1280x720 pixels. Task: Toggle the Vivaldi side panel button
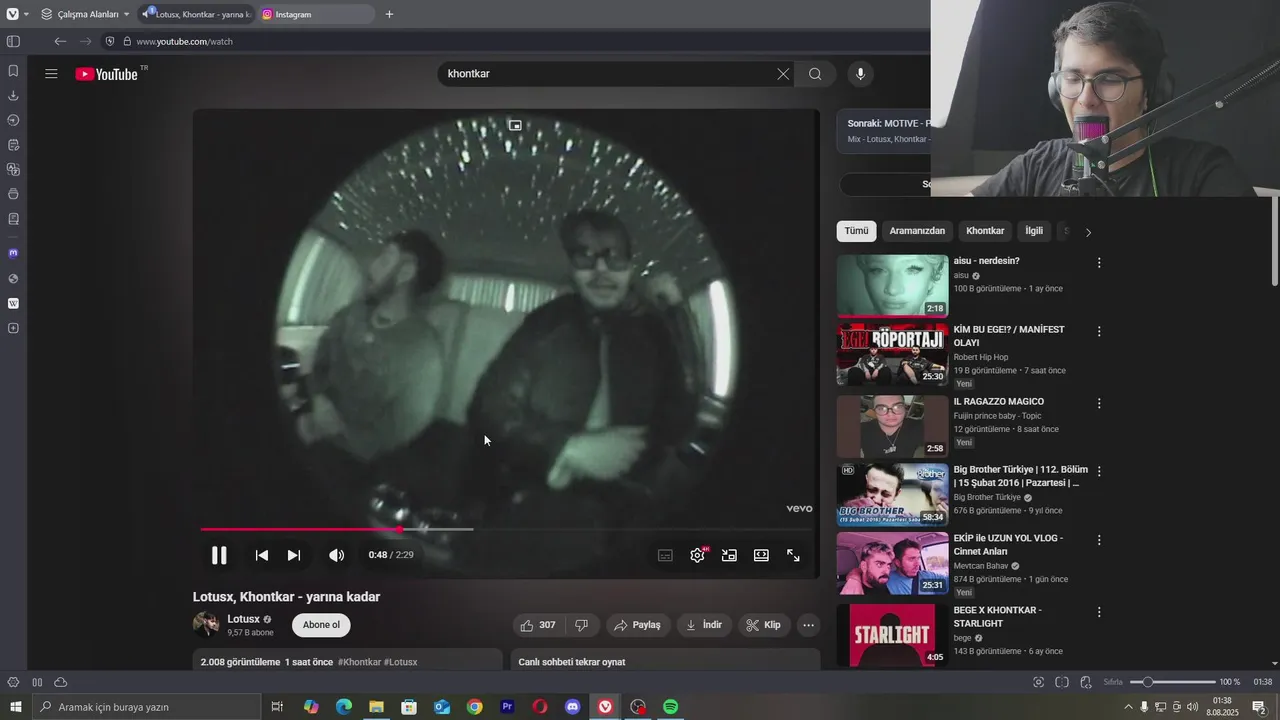[x=13, y=41]
